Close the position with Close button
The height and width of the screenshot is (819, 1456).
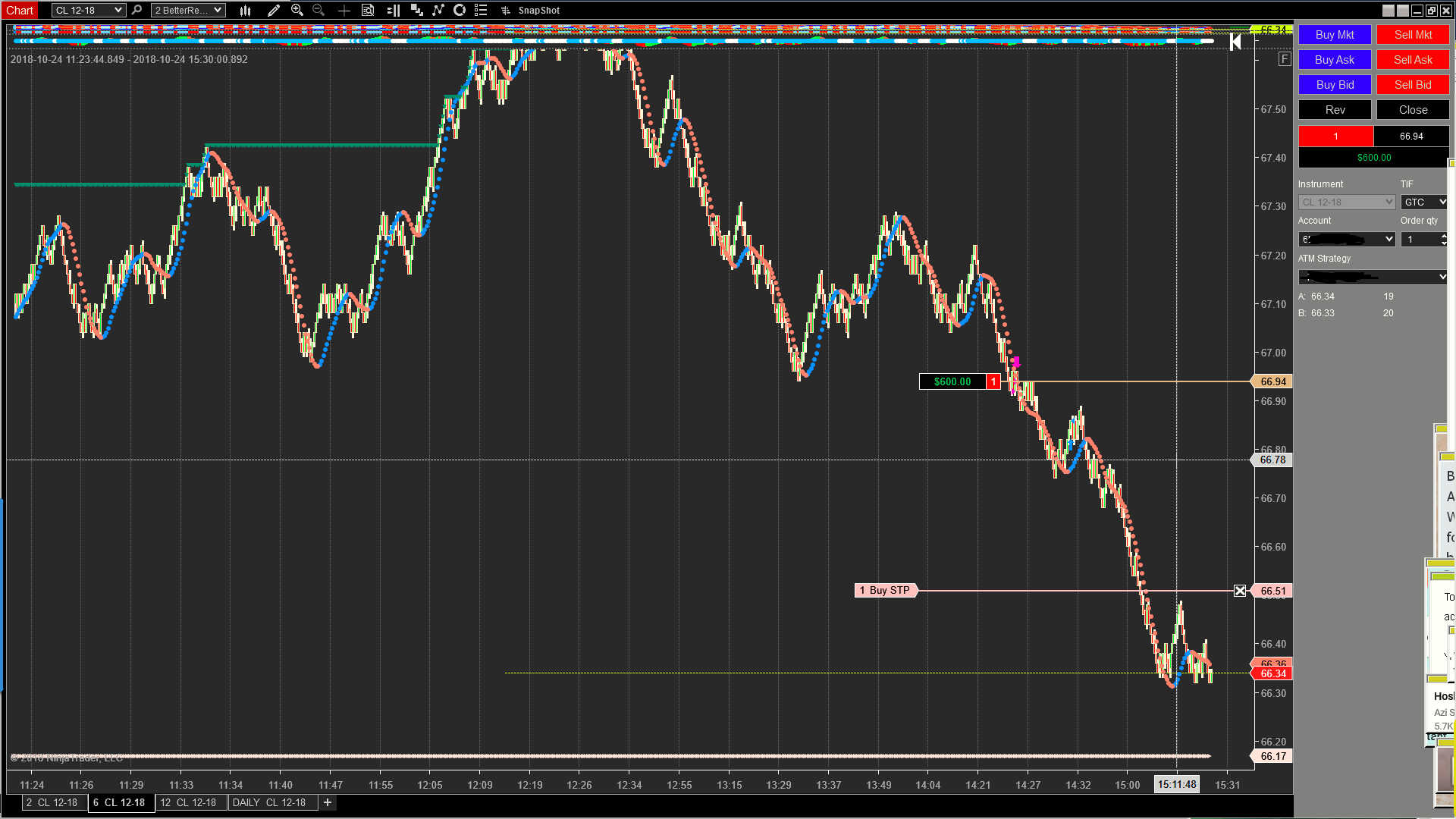click(x=1413, y=110)
